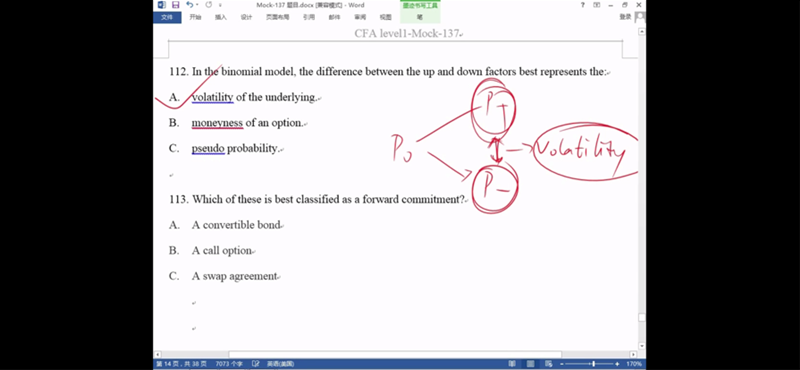Click the Redo icon in title bar
Viewport: 800px width, 370px height.
209,5
